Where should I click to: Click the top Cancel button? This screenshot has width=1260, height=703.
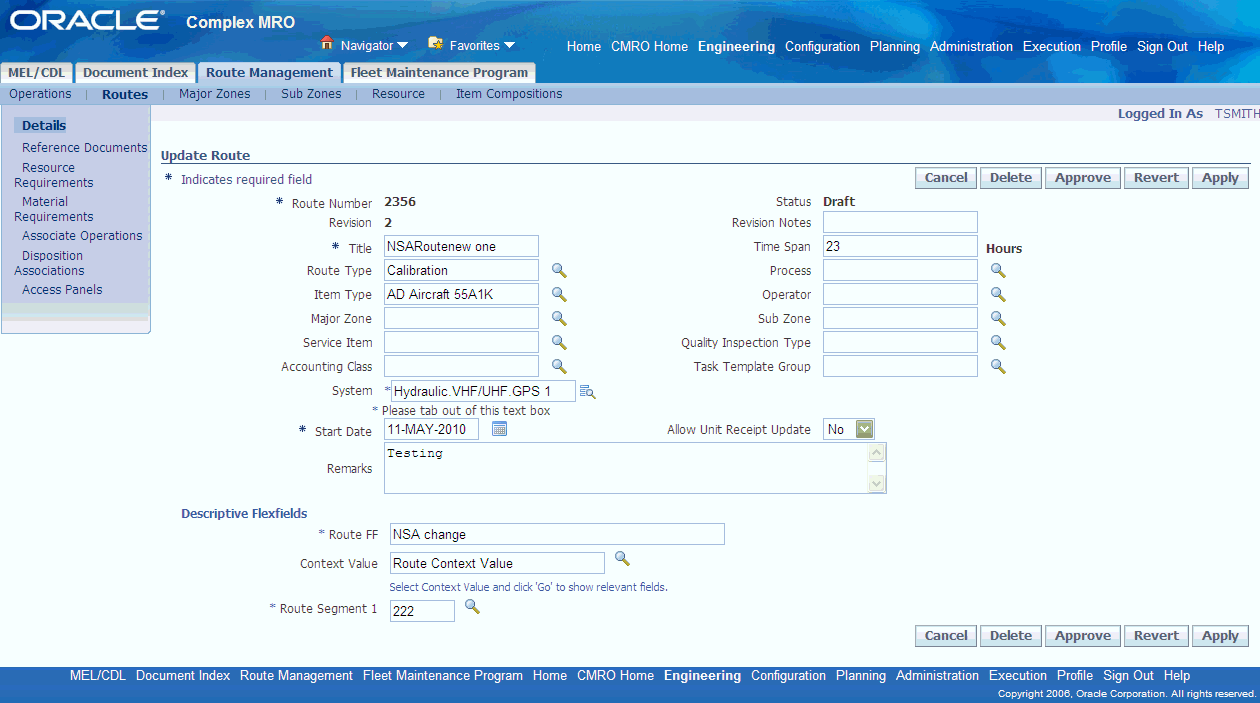pyautogui.click(x=946, y=178)
